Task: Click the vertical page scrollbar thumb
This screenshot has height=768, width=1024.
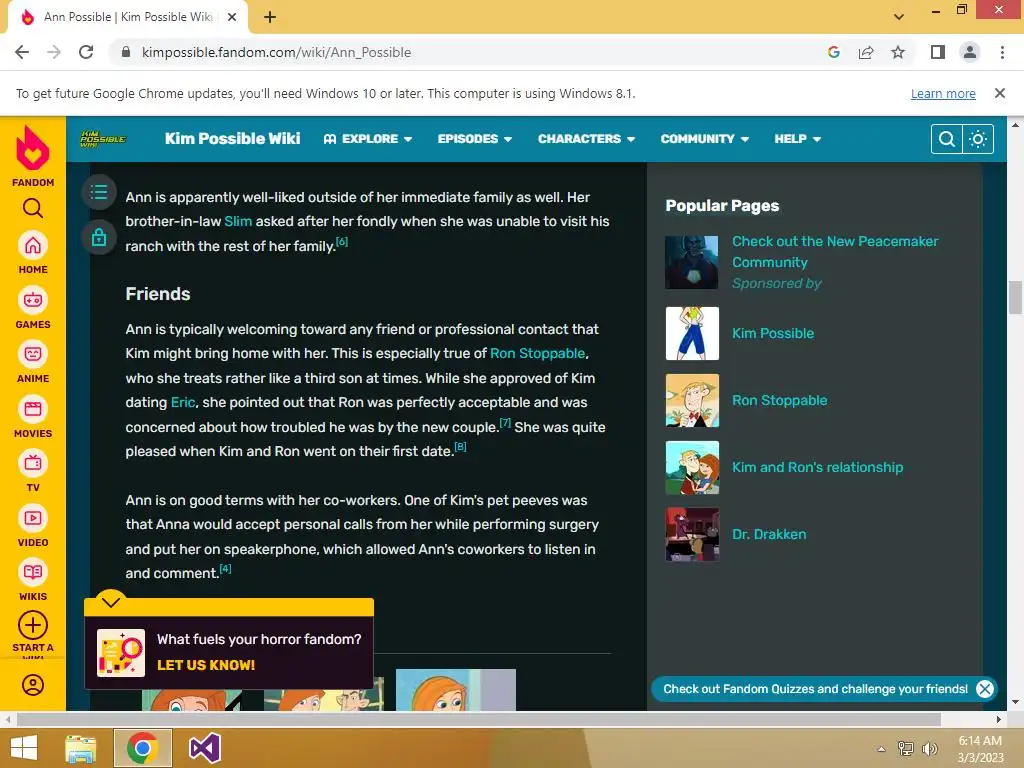Action: (1015, 297)
